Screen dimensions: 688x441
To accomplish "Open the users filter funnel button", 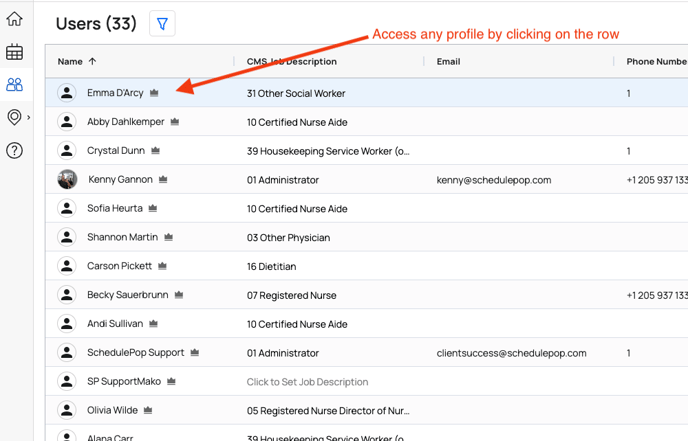I will [162, 24].
